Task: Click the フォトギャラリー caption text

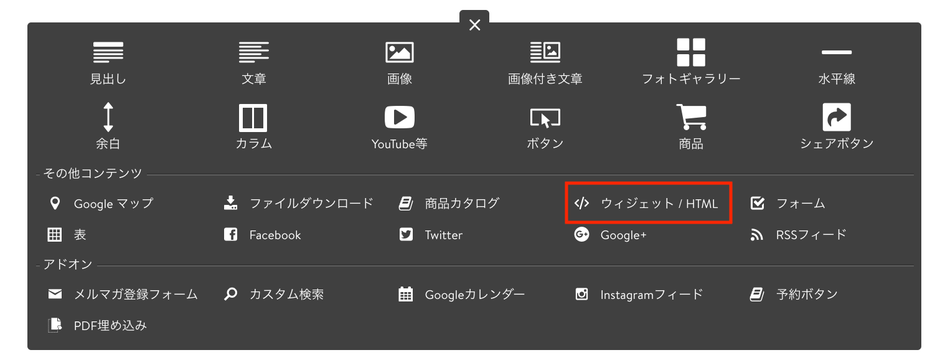Action: [691, 78]
